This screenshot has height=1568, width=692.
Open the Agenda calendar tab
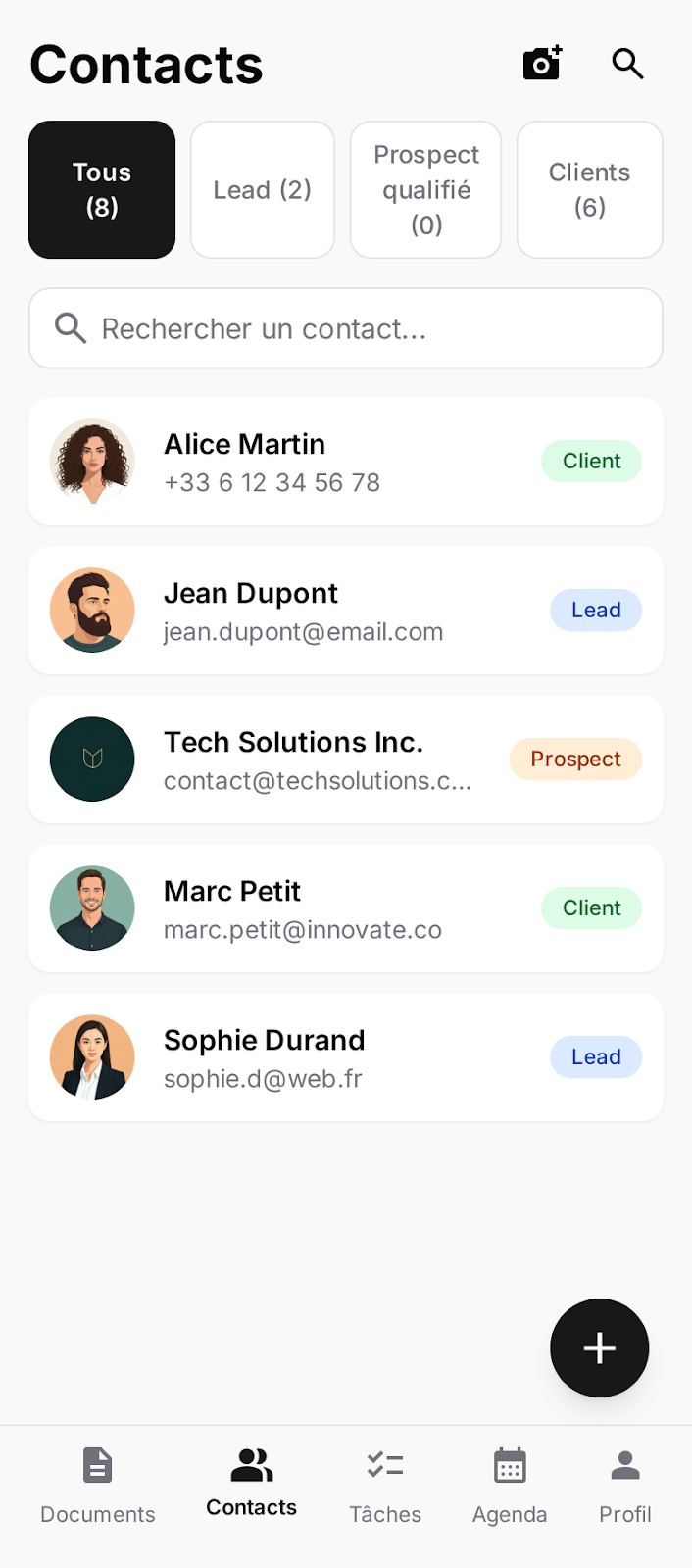[x=510, y=1486]
